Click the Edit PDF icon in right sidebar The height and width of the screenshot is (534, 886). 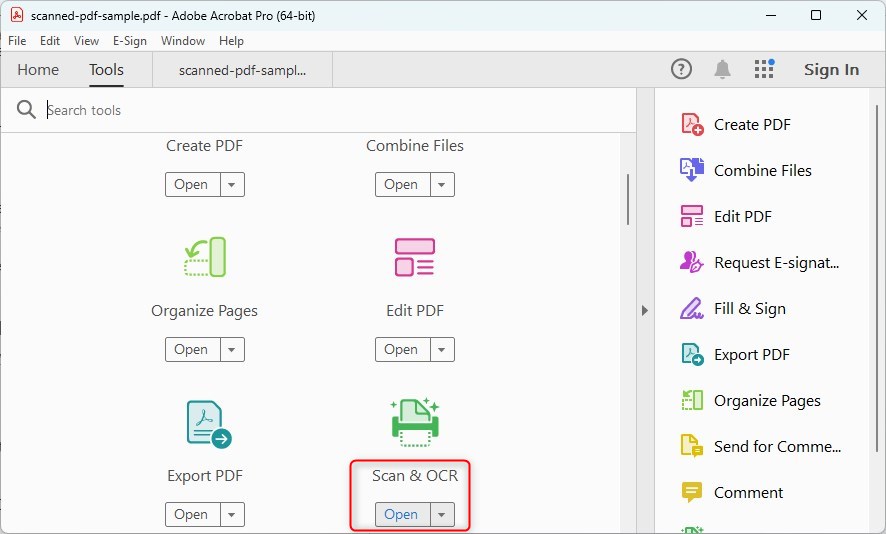(x=692, y=216)
